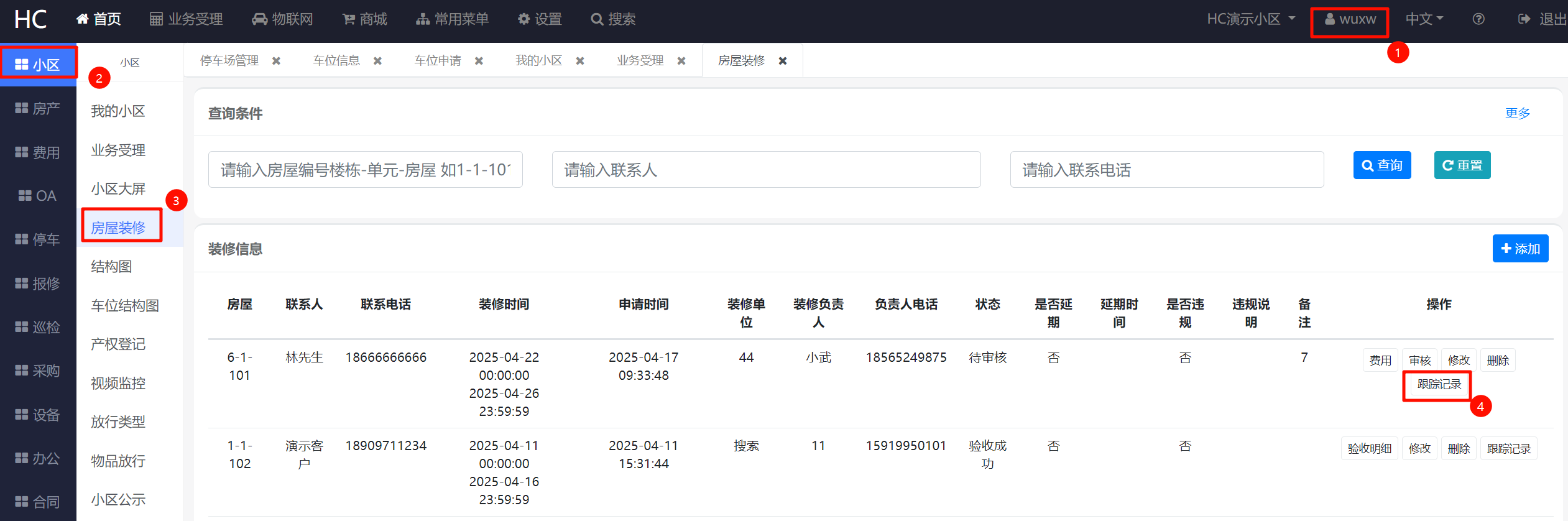Image resolution: width=1568 pixels, height=521 pixels.
Task: Go to 首页 home in top navigation
Action: (99, 19)
